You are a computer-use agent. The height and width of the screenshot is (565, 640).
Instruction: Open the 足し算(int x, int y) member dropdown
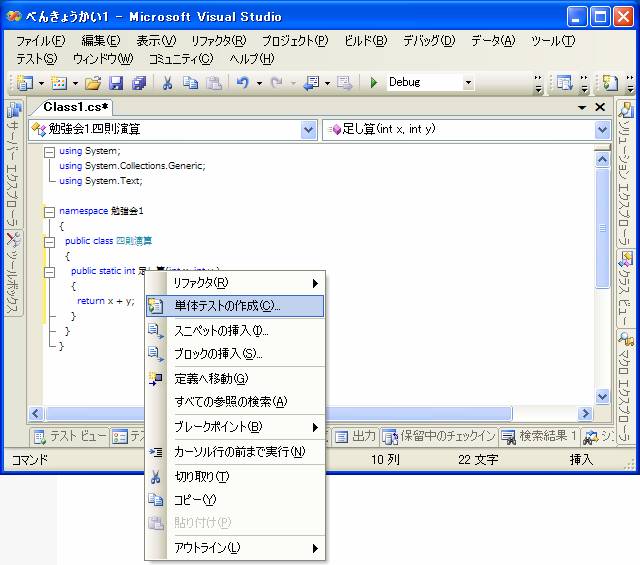(x=602, y=129)
